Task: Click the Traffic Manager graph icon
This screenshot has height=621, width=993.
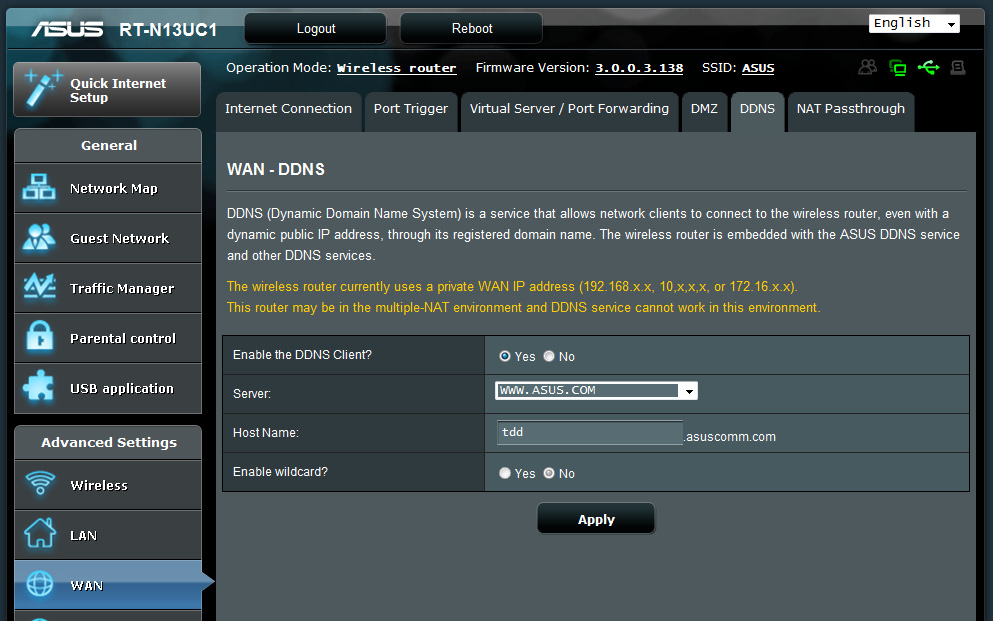Action: pyautogui.click(x=39, y=287)
